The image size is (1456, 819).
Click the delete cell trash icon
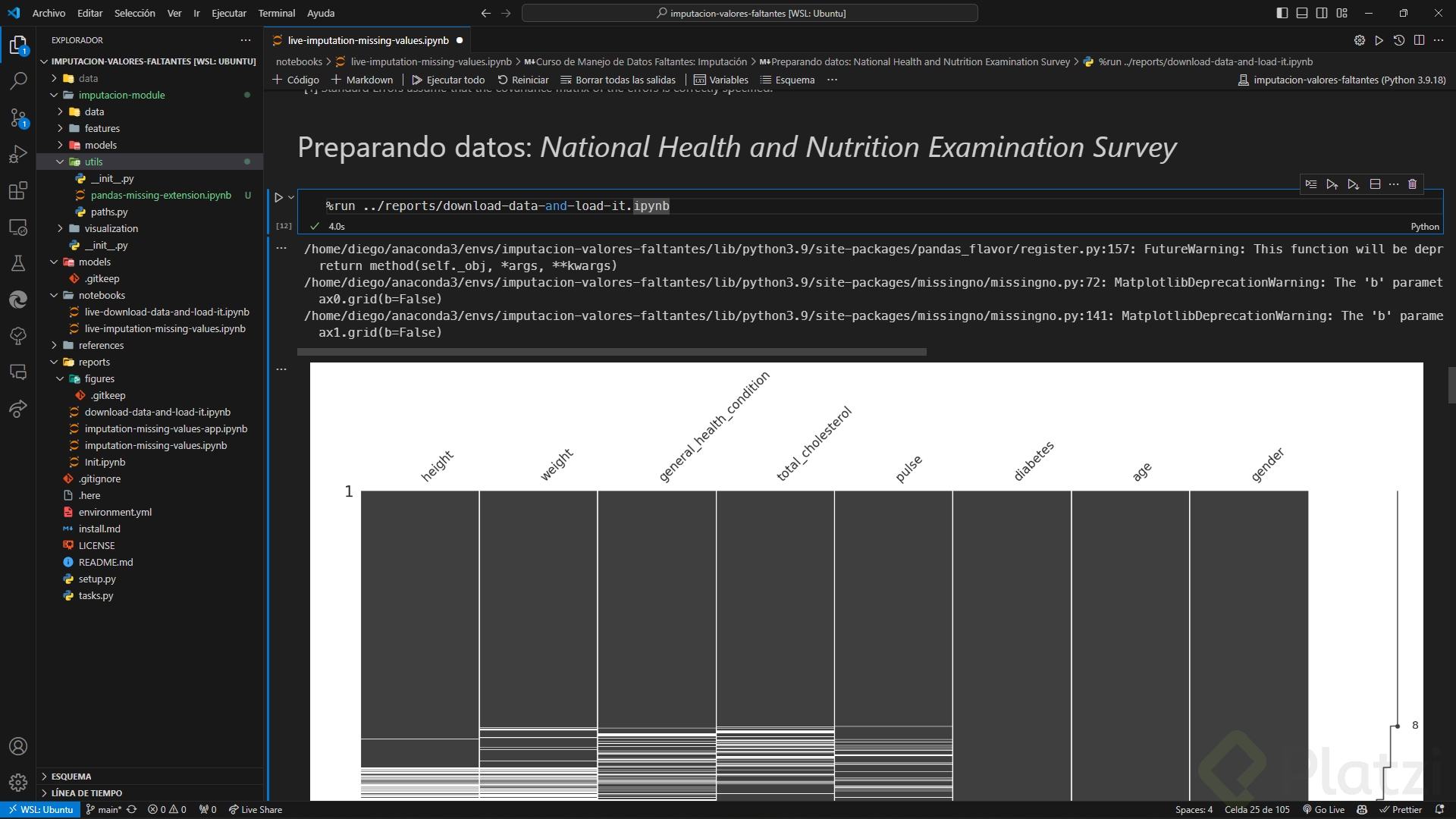click(x=1412, y=184)
